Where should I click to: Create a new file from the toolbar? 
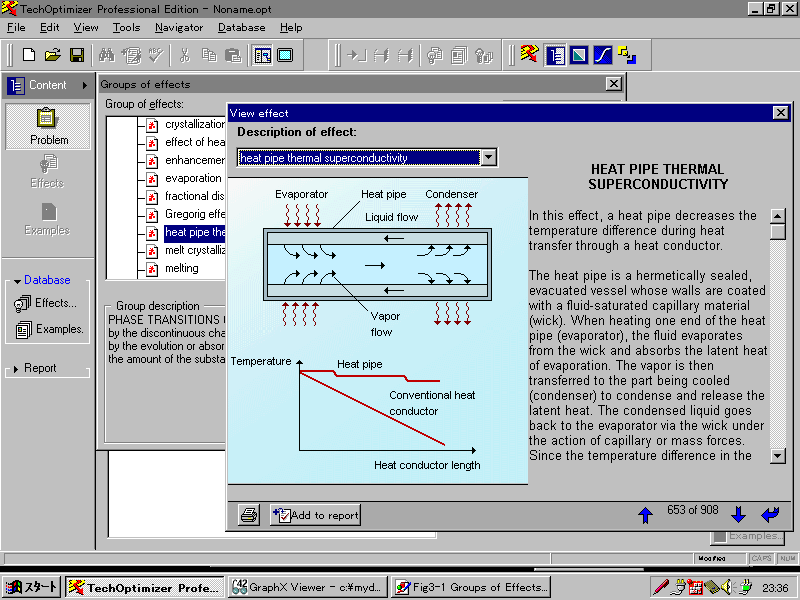pos(29,55)
